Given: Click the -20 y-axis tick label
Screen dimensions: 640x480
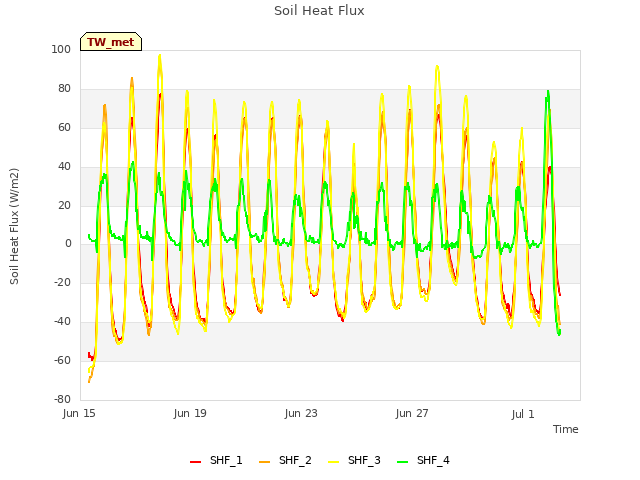Looking at the screenshot, I should pos(62,282).
